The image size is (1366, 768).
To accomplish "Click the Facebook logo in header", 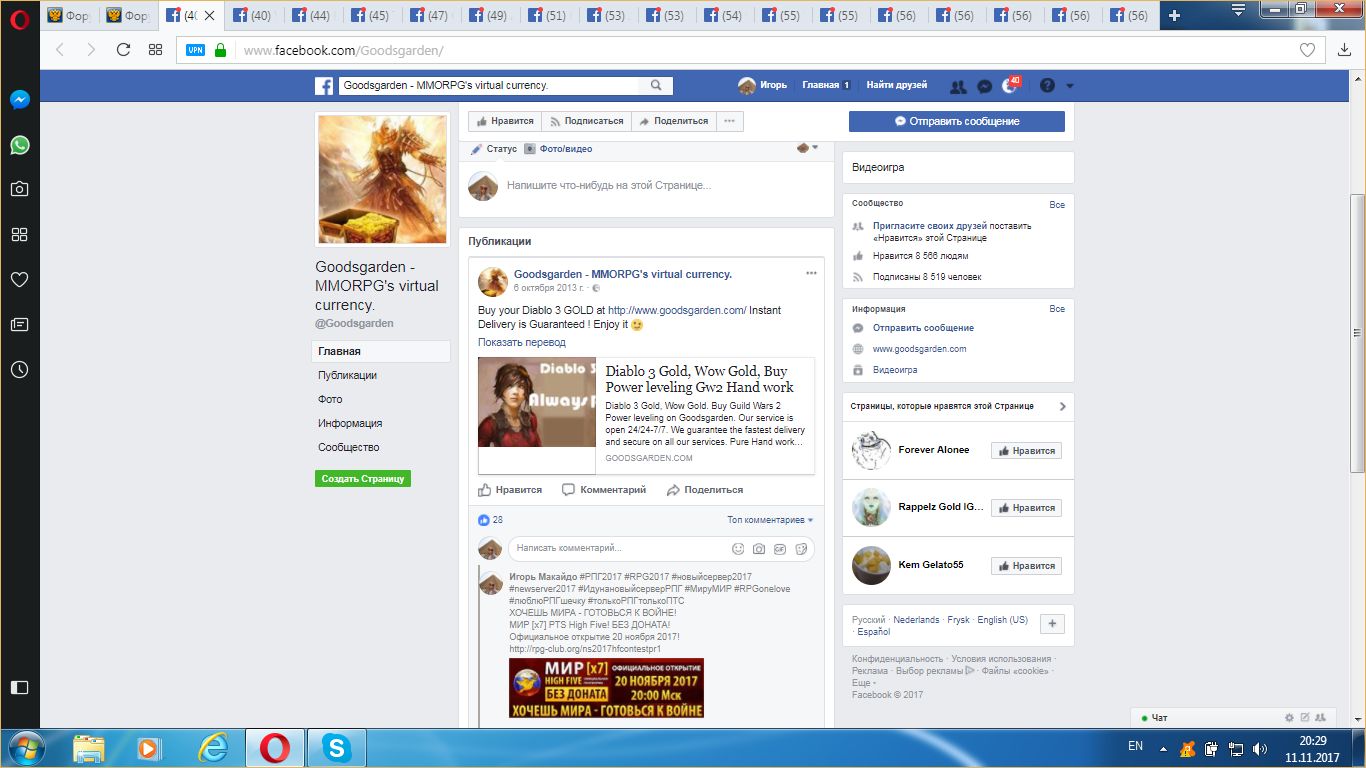I will pos(324,86).
